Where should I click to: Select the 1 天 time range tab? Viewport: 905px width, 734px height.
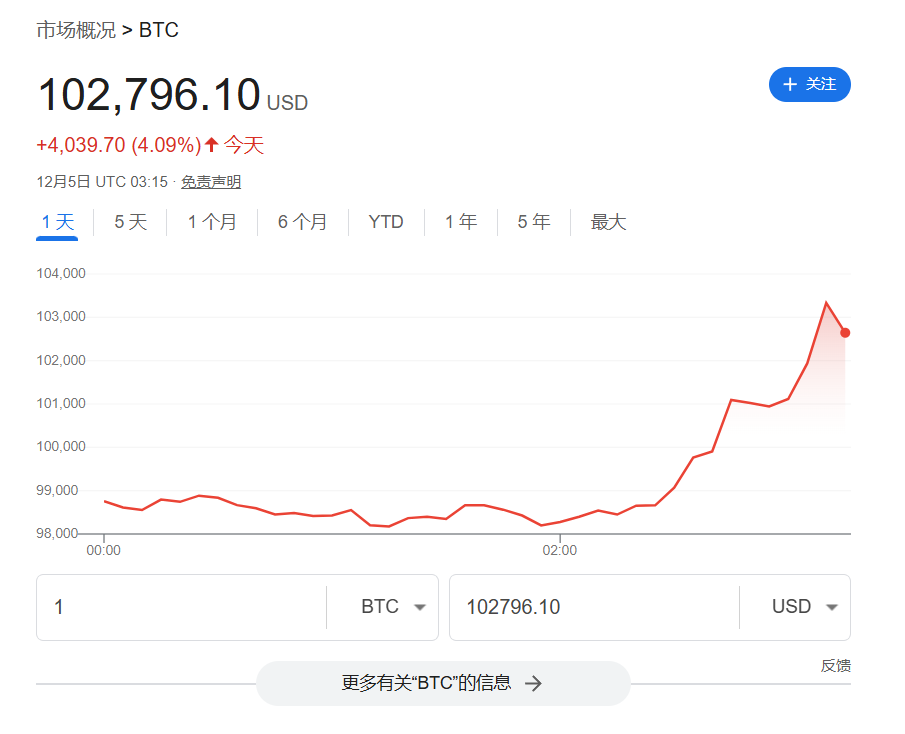point(58,222)
